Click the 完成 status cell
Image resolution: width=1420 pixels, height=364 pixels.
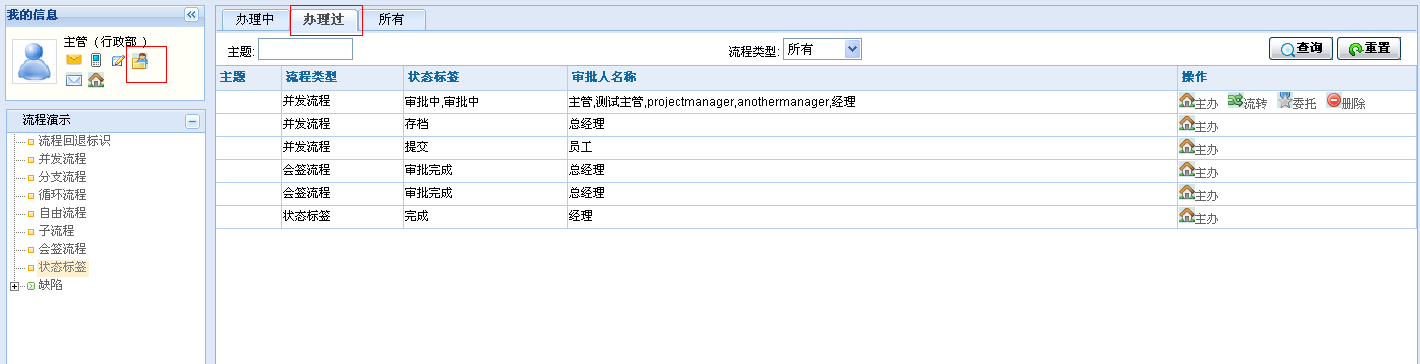[485, 216]
